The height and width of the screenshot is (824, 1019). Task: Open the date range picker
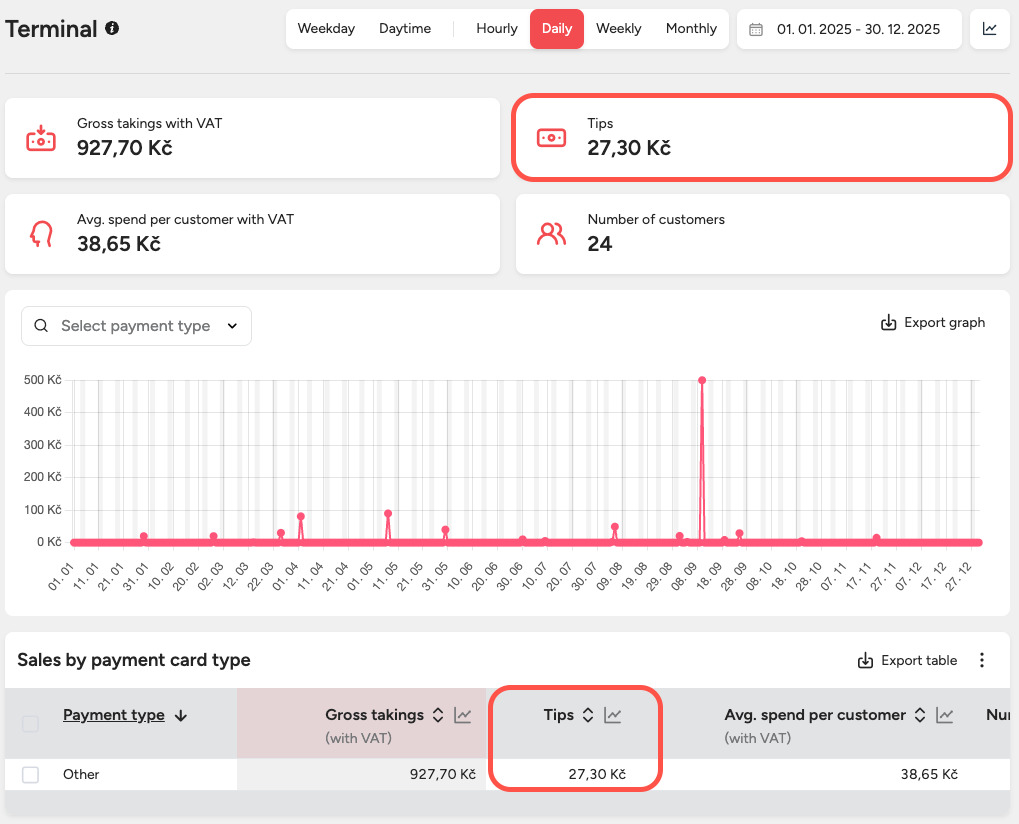849,29
